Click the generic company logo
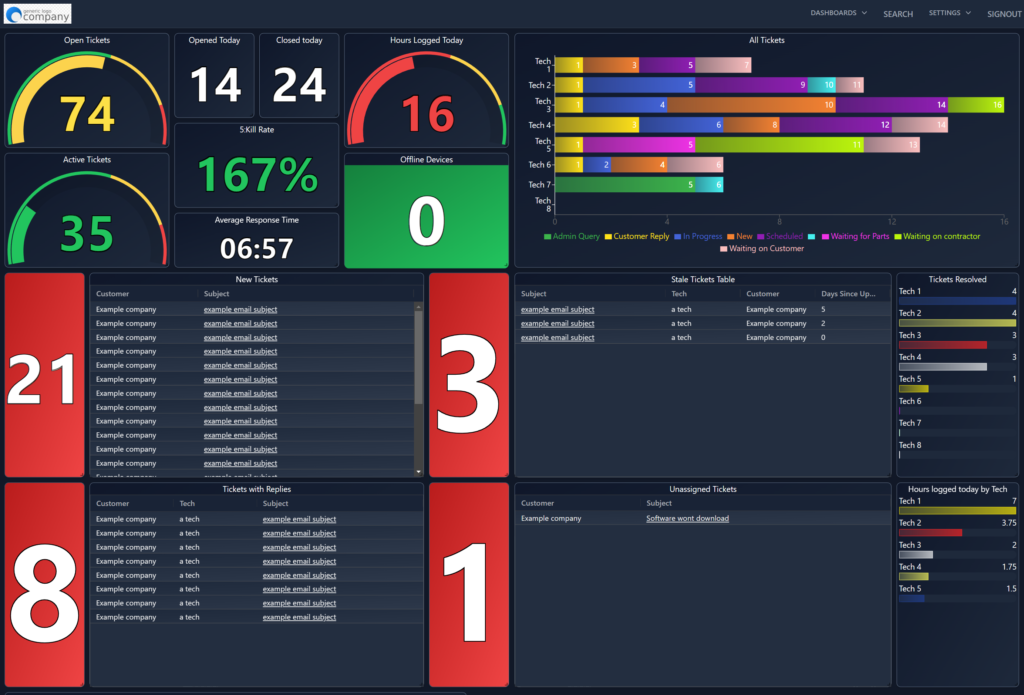Image resolution: width=1024 pixels, height=695 pixels. [x=37, y=13]
